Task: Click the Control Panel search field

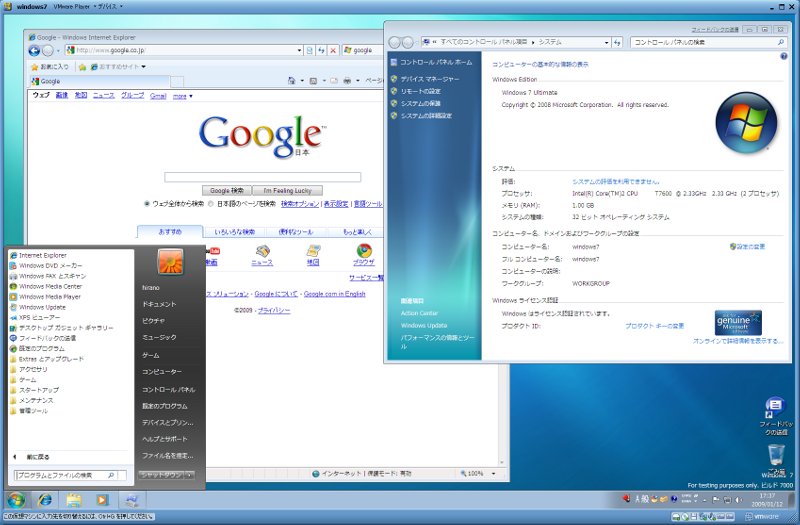Action: click(x=708, y=42)
